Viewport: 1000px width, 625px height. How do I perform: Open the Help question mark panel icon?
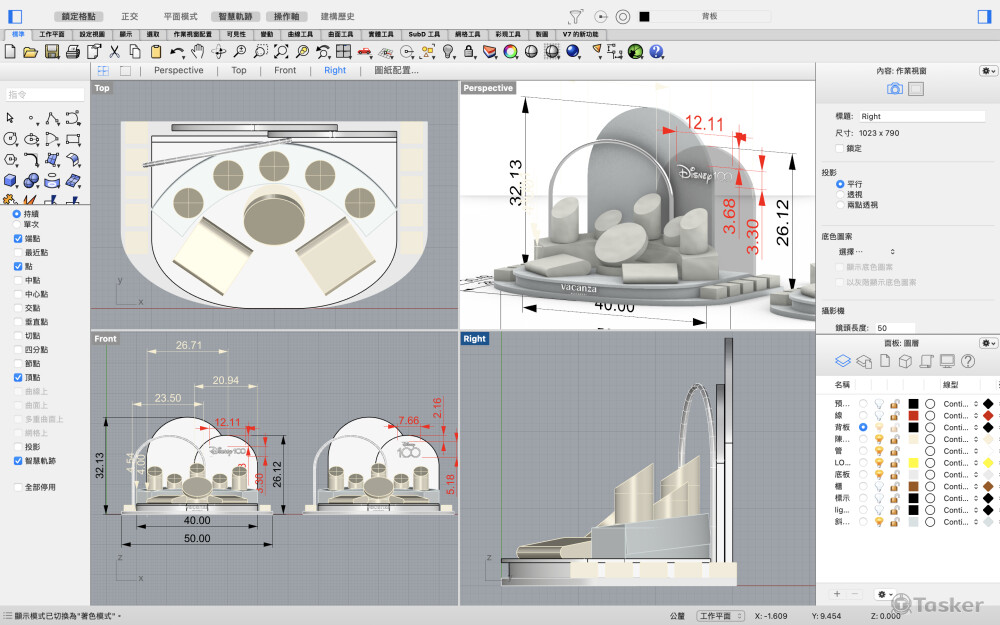[968, 361]
